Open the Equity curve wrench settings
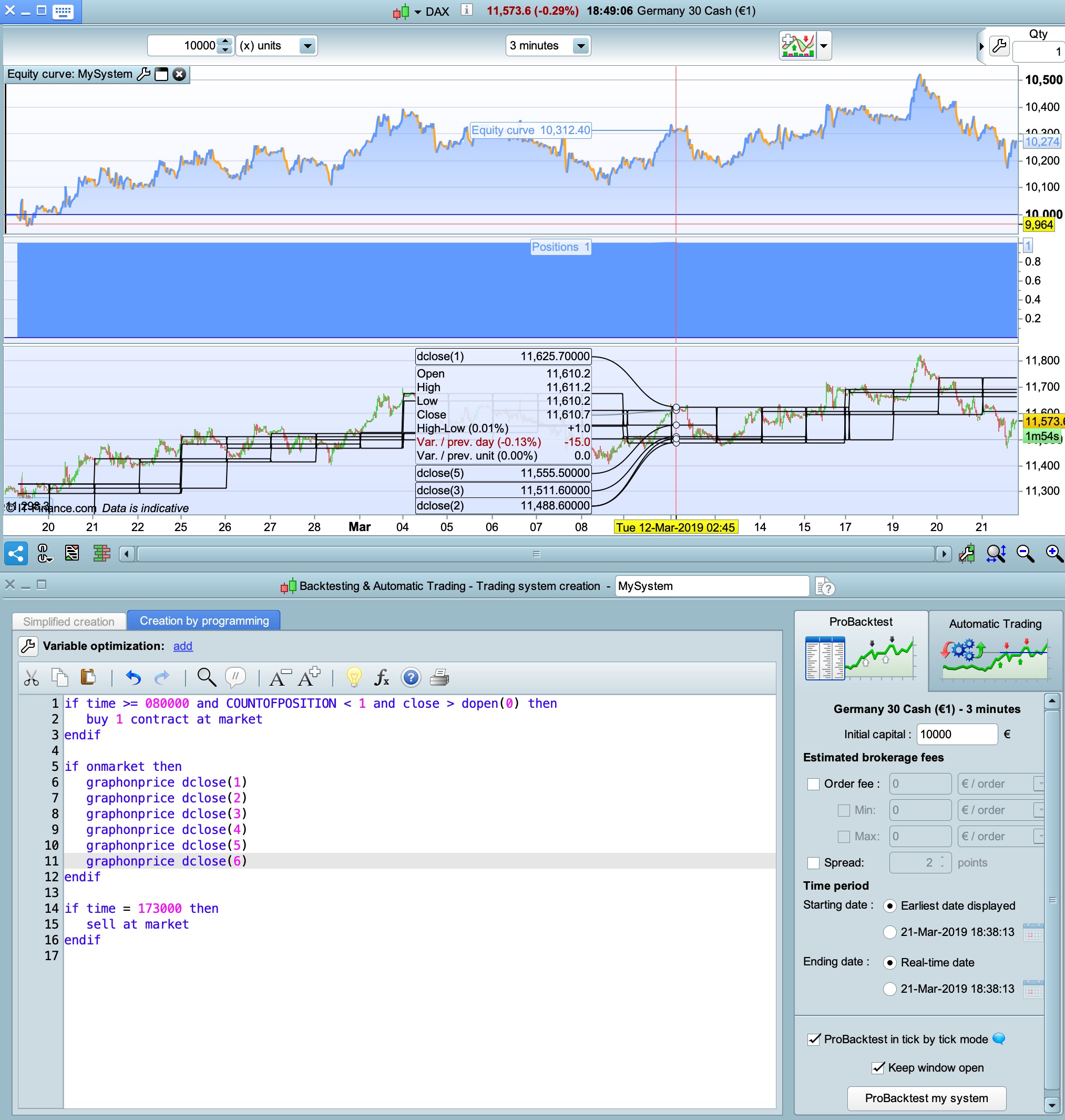The height and width of the screenshot is (1120, 1065). tap(144, 74)
